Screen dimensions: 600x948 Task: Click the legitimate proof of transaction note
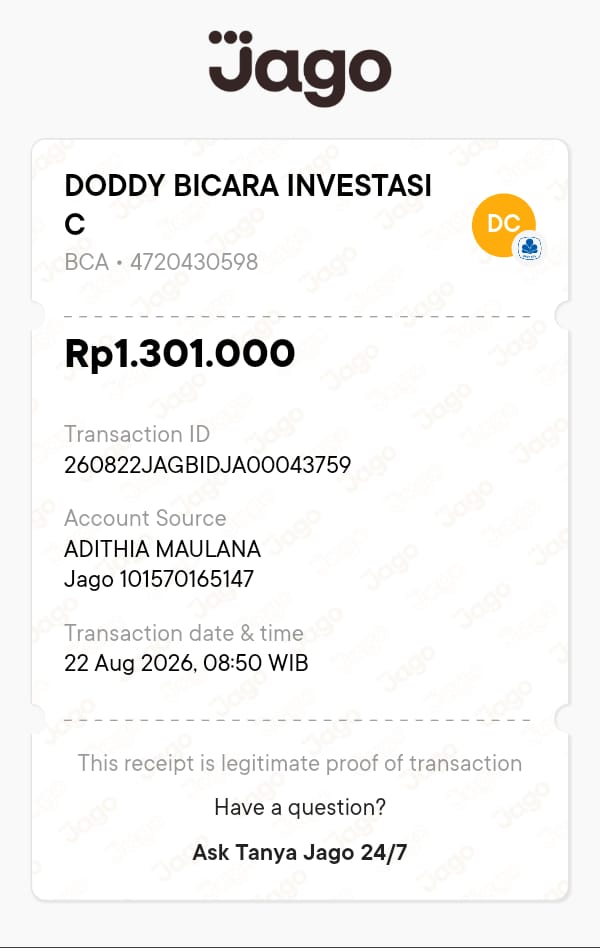click(x=299, y=764)
